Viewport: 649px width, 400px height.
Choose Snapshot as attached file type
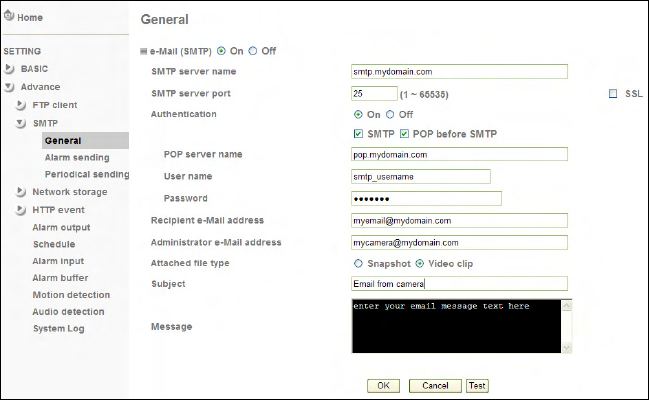[x=358, y=263]
